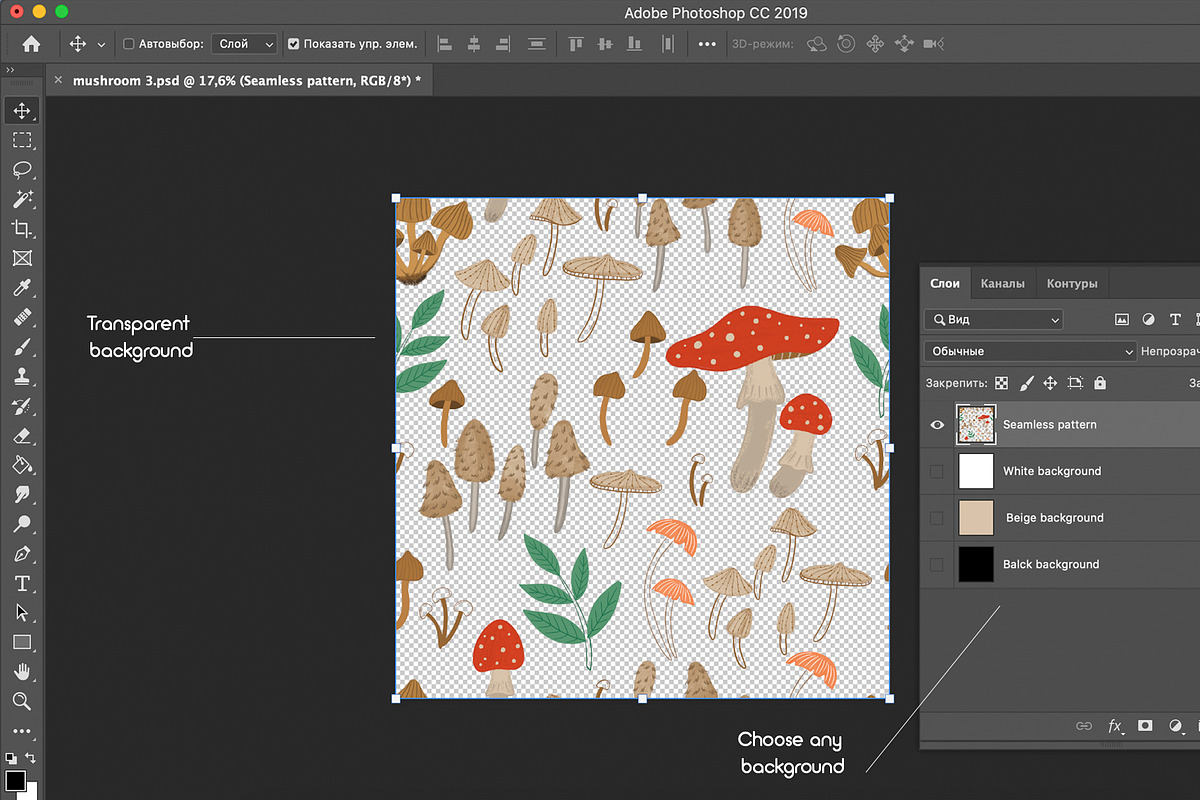Align left edges in options bar
1200x800 pixels.
point(445,44)
